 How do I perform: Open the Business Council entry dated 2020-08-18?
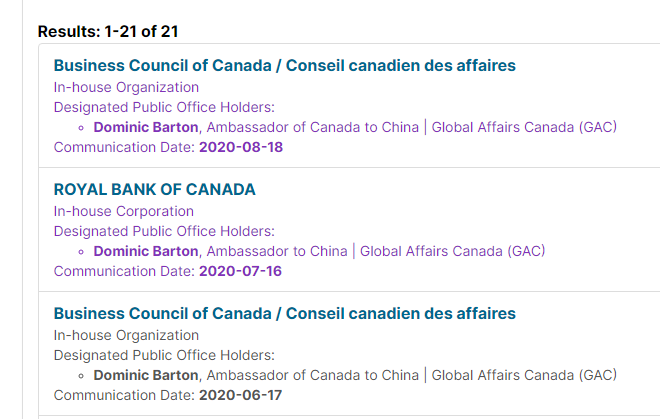285,66
